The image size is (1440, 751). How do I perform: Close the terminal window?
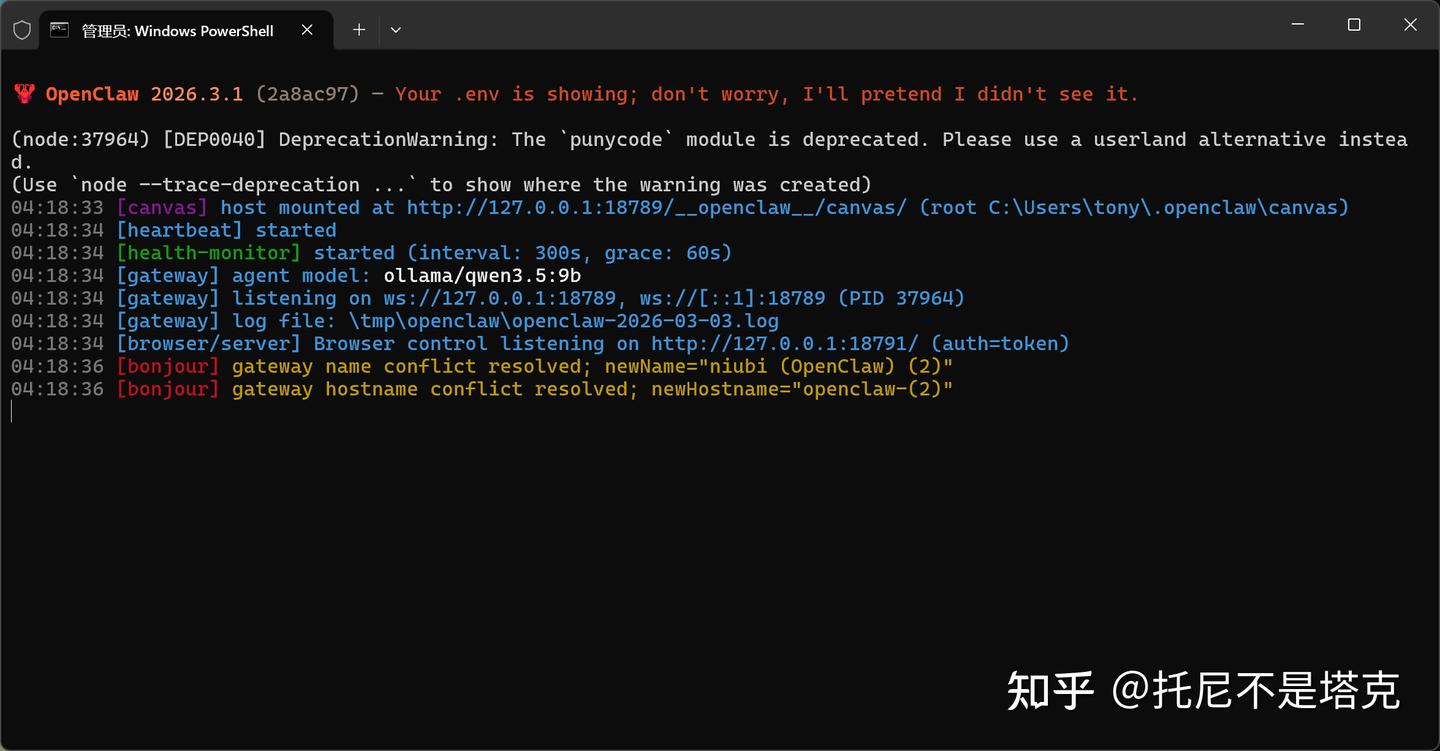click(x=1410, y=25)
